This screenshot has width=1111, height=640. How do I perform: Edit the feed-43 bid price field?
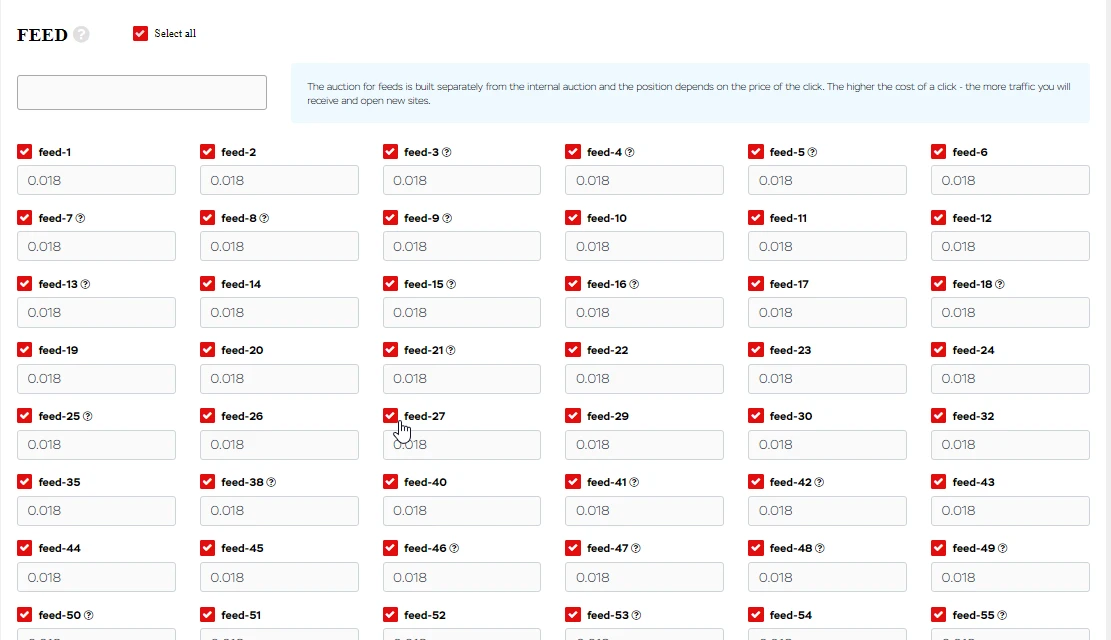pos(1010,510)
